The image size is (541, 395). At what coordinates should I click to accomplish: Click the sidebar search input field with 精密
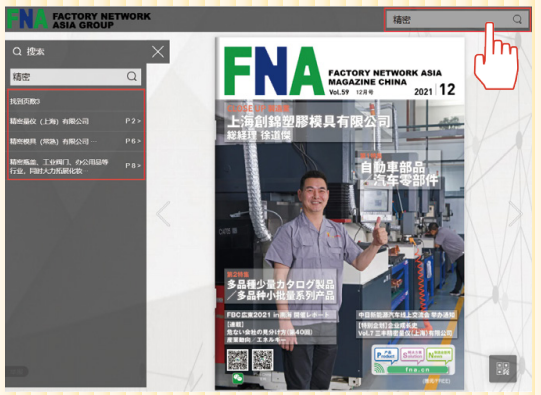[x=76, y=77]
